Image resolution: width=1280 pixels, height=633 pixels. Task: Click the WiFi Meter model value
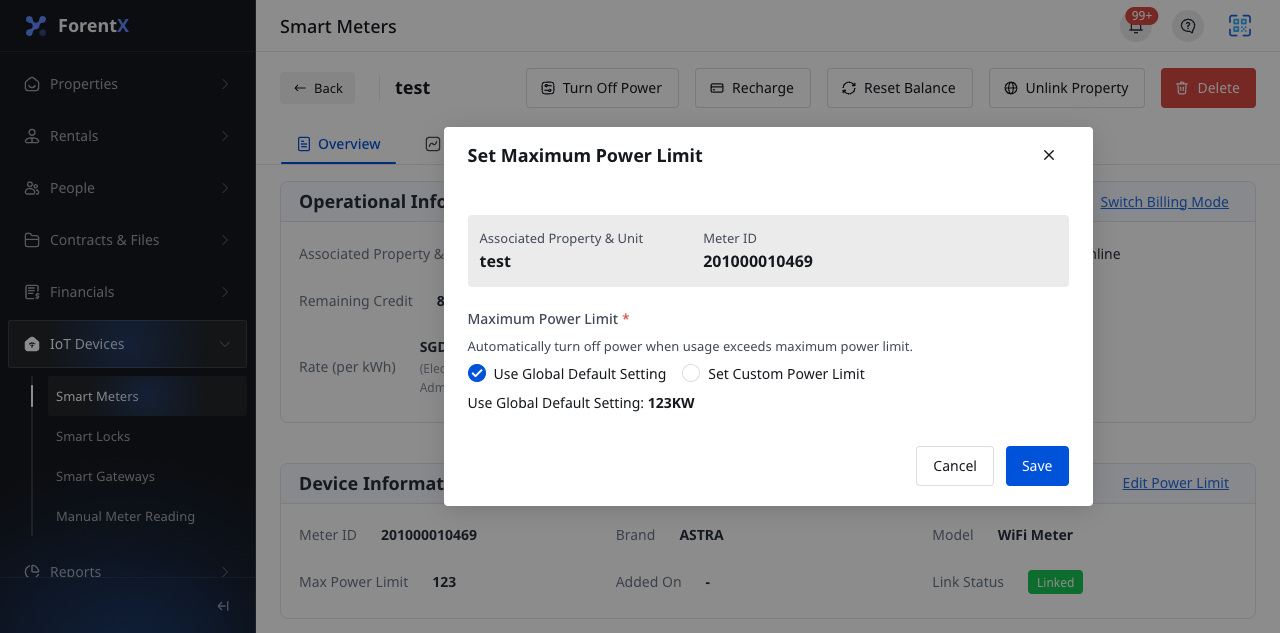point(1035,535)
